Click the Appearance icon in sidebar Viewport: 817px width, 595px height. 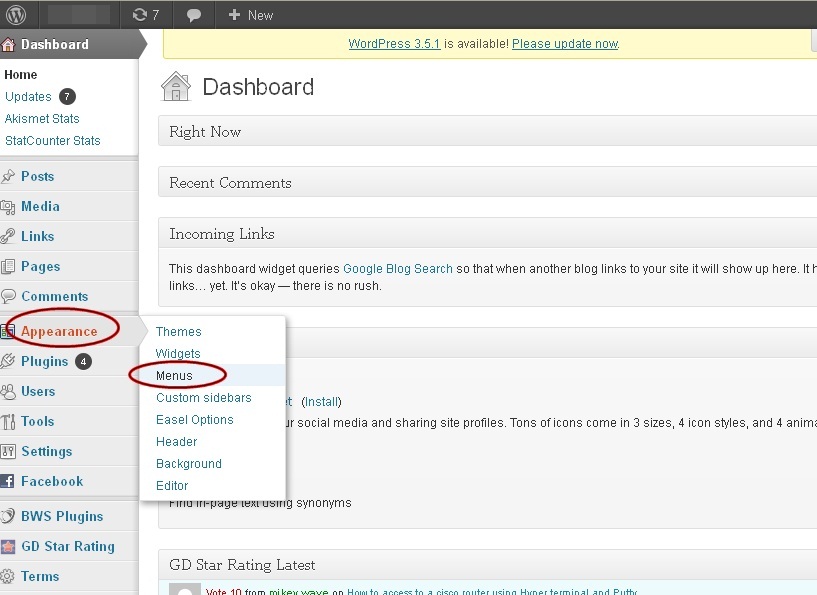[x=7, y=331]
